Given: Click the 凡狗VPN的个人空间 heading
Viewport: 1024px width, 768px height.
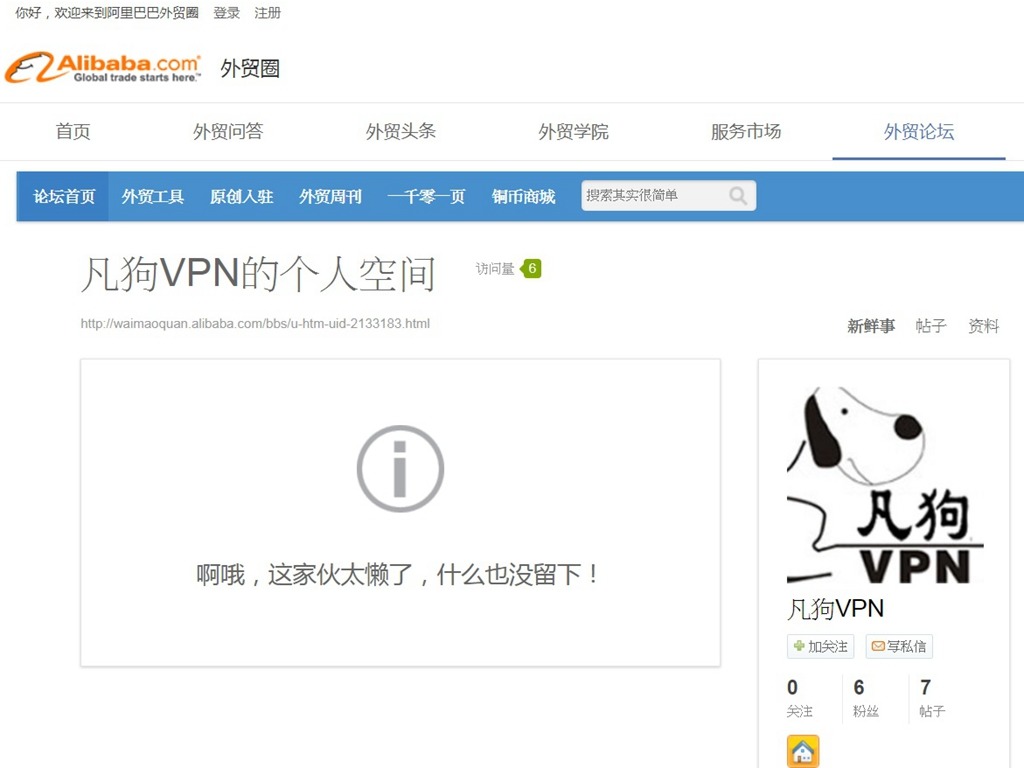Looking at the screenshot, I should coord(258,274).
